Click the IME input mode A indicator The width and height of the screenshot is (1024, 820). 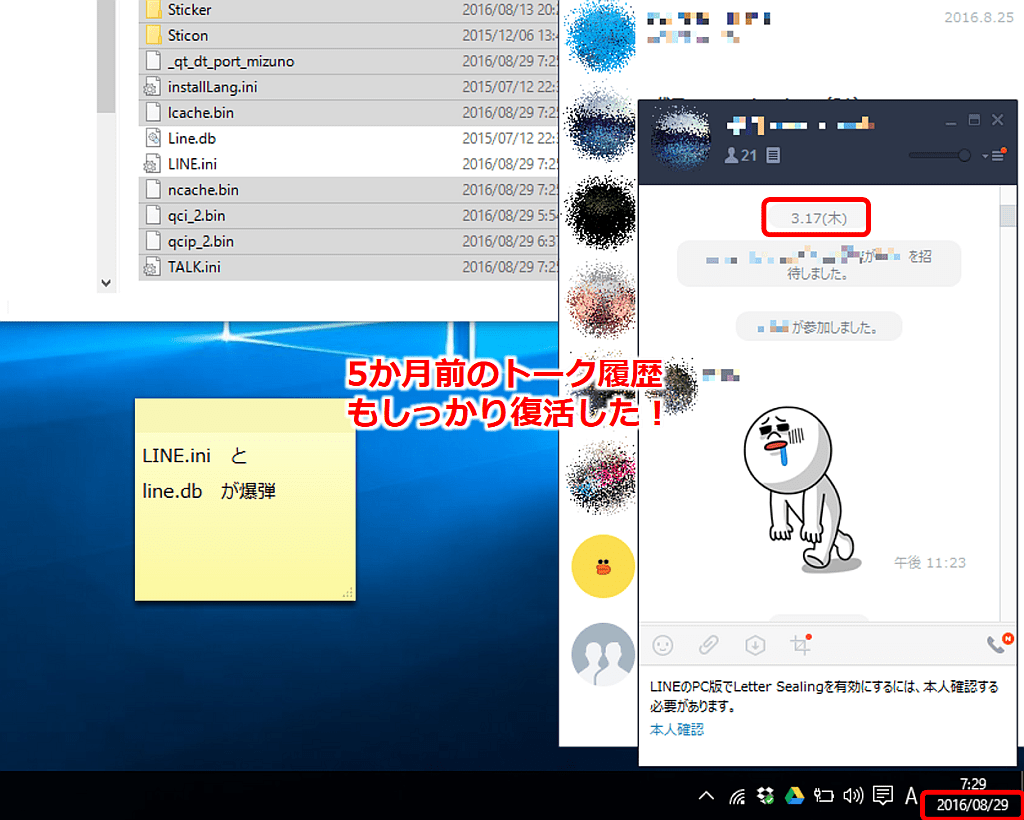click(x=911, y=795)
